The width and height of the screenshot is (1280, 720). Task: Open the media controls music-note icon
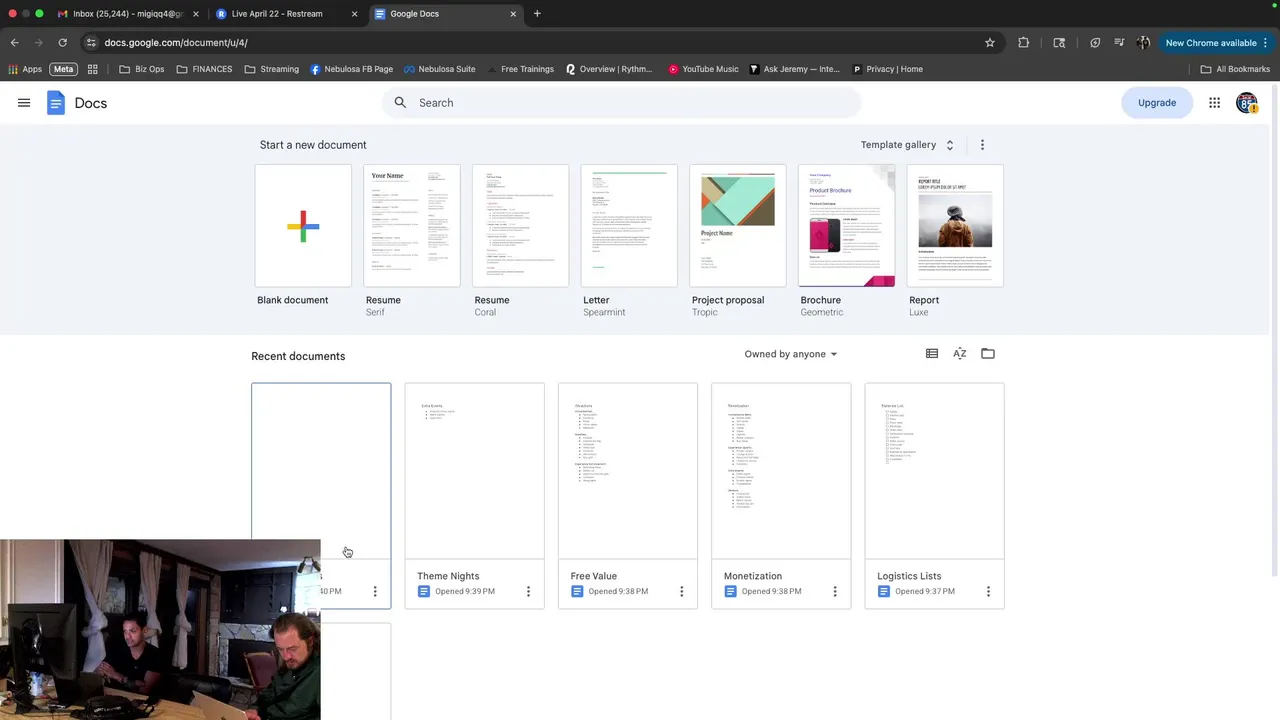coord(1118,43)
